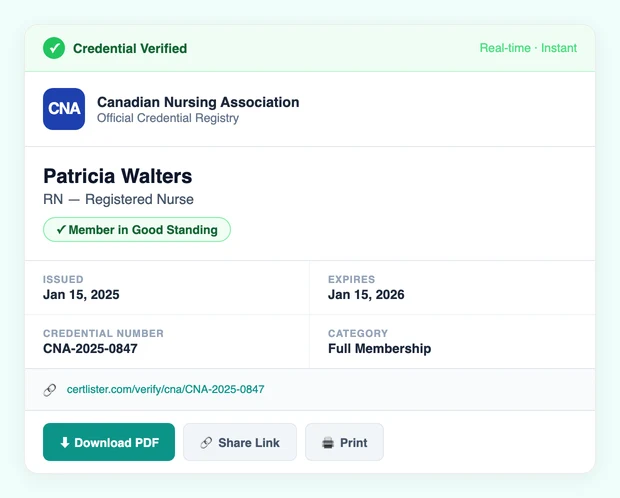Print the credential
This screenshot has width=620, height=498.
click(x=344, y=442)
